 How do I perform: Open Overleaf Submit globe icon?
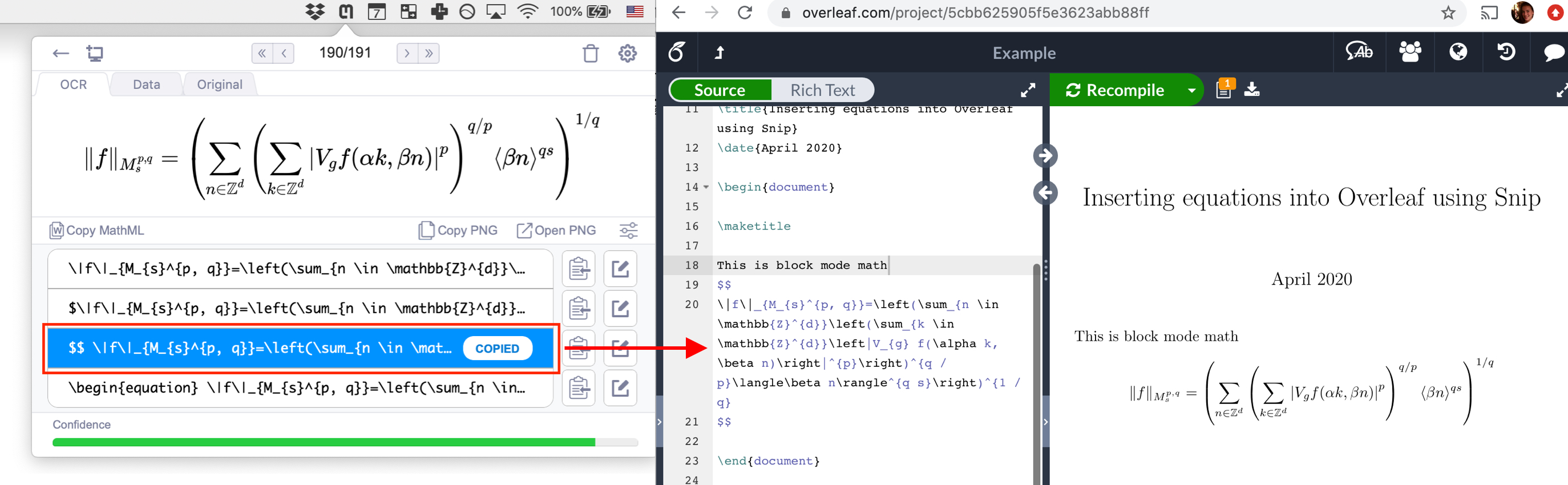(x=1458, y=52)
